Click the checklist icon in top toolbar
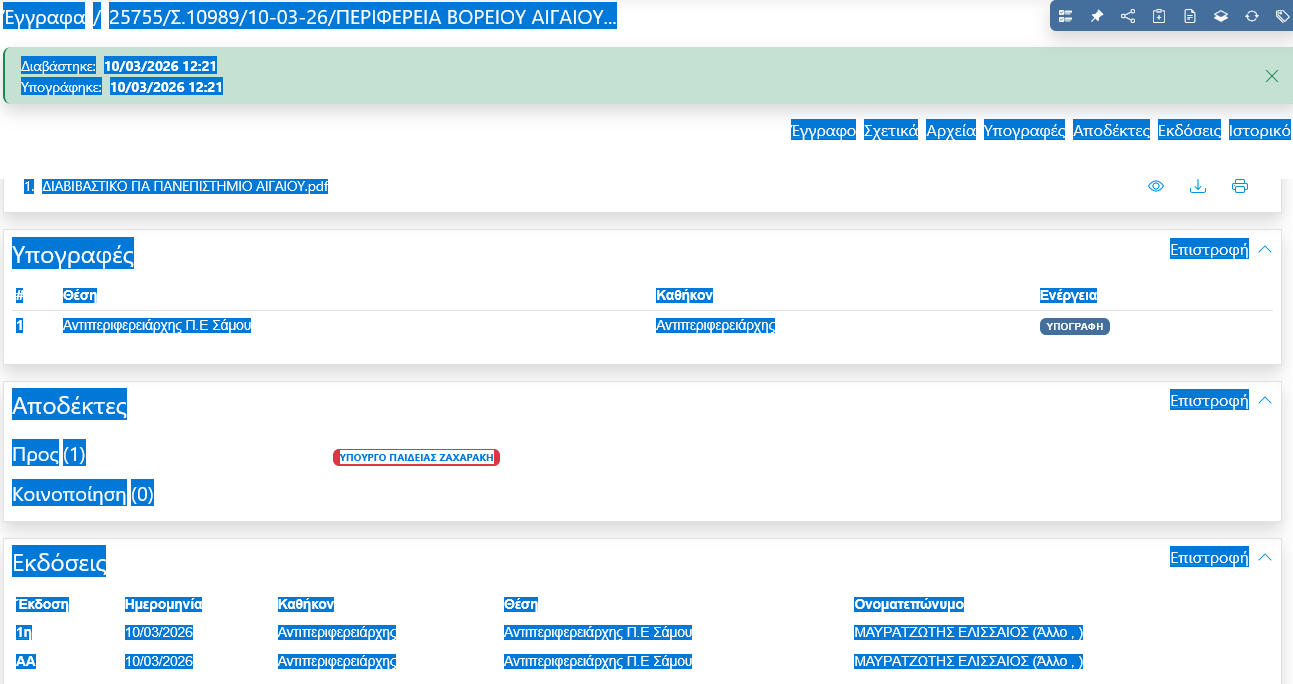Screen dimensions: 1293x684 point(1066,16)
